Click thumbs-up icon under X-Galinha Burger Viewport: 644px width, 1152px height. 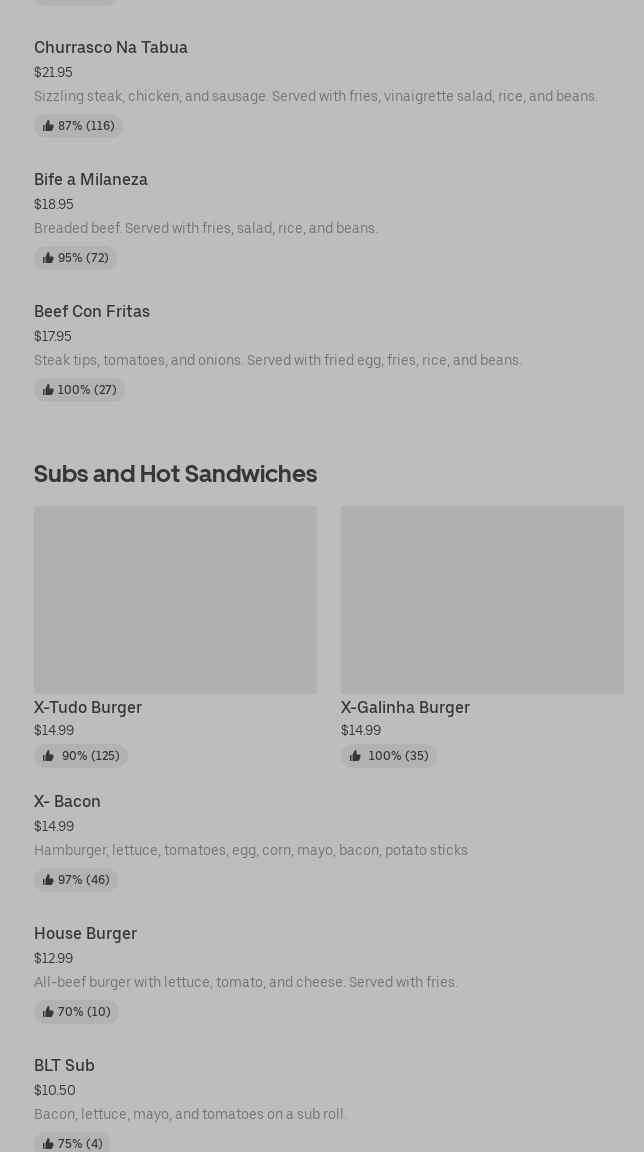pos(355,756)
